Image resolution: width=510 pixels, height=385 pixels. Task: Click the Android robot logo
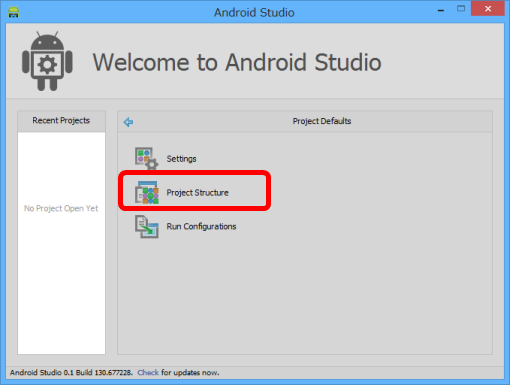pos(47,61)
